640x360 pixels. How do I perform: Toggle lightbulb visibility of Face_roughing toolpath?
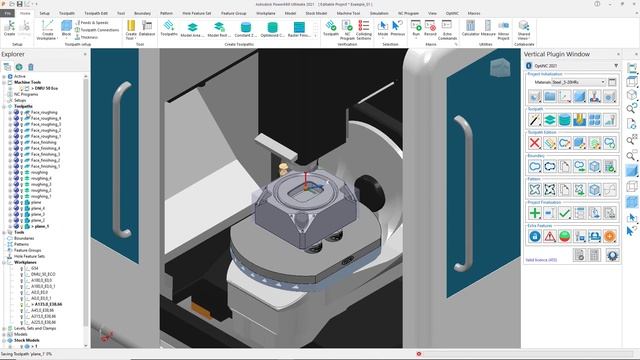22,112
